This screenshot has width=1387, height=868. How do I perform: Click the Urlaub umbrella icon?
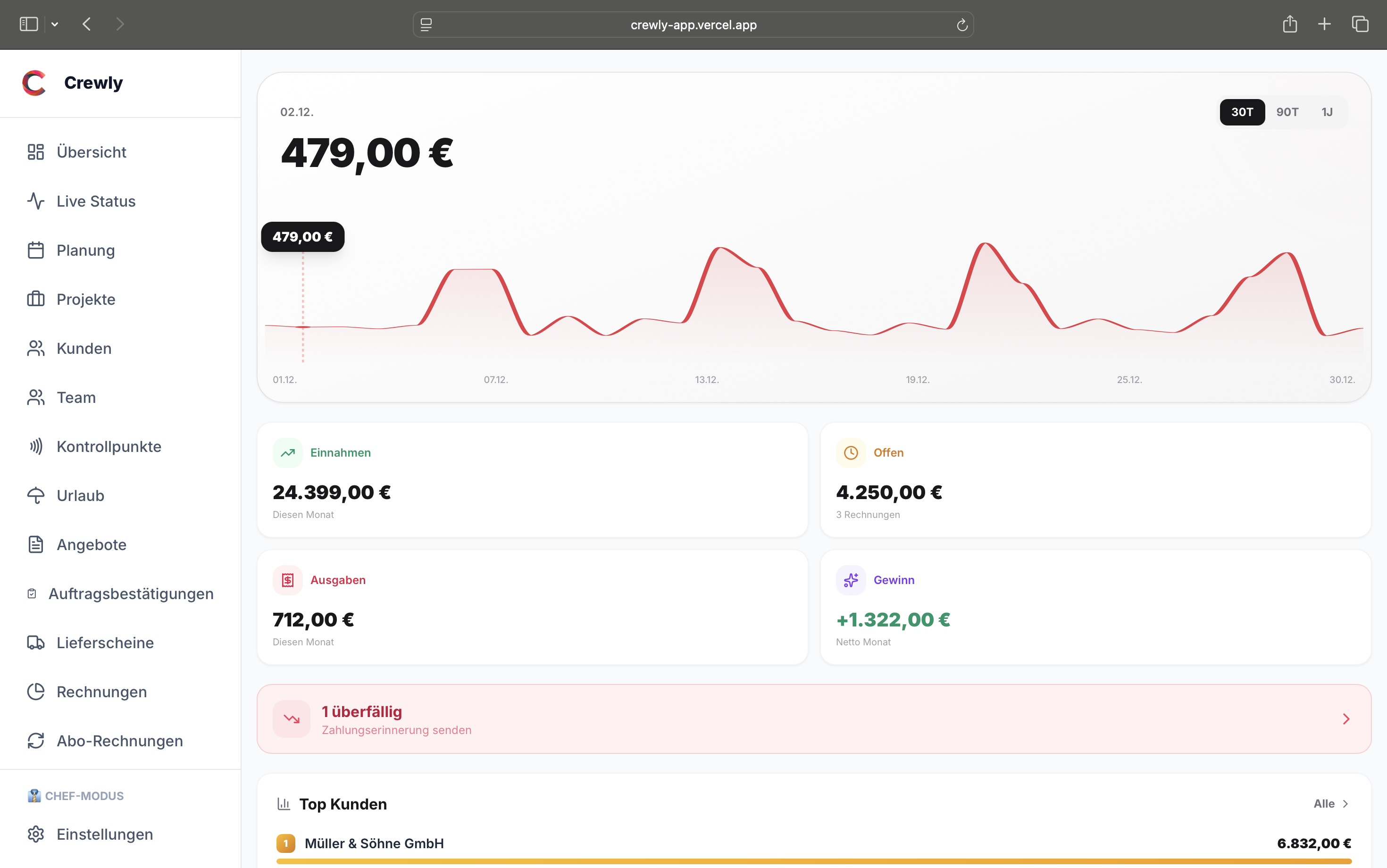pos(35,495)
